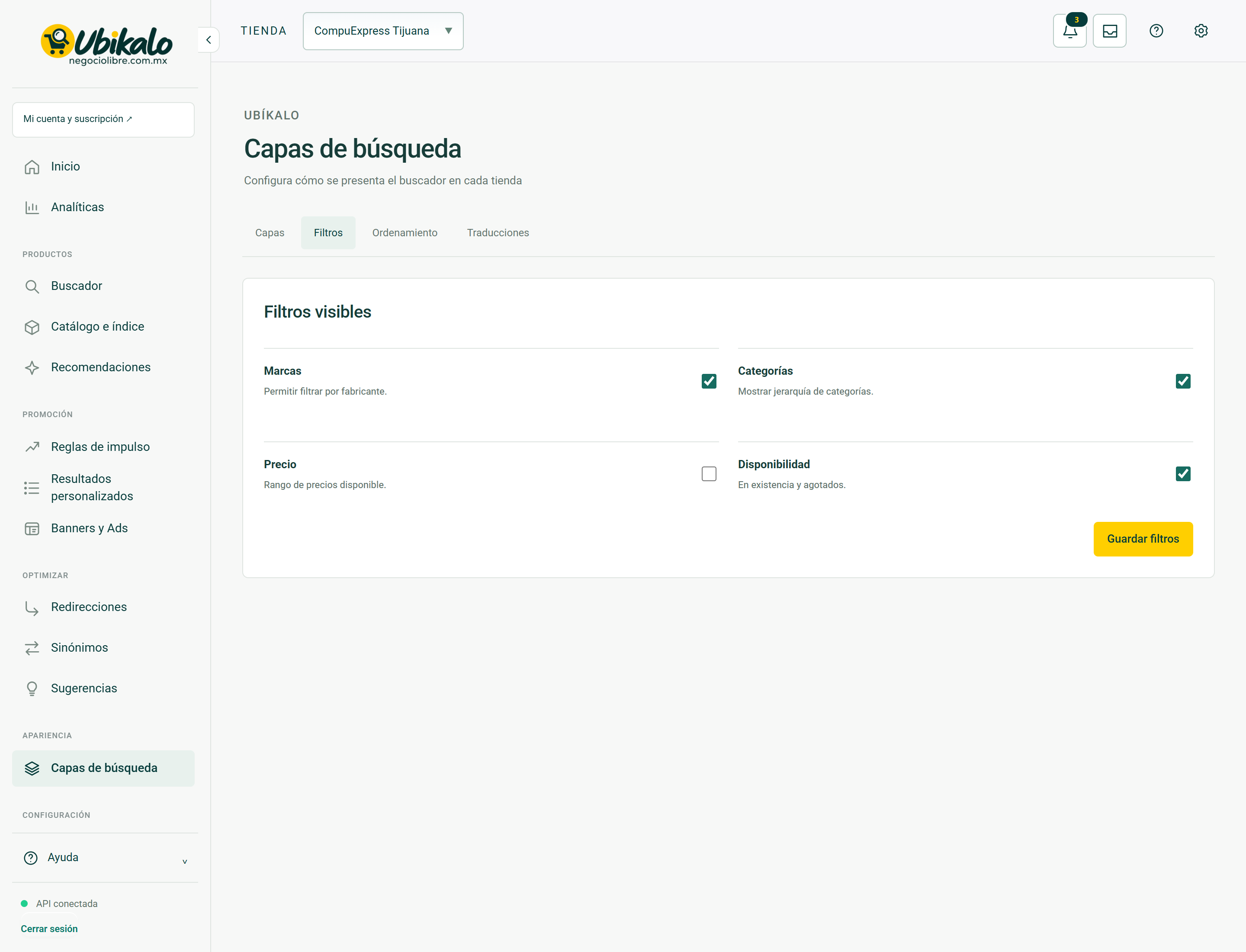Switch to the Ordenamiento tab
Screen dimensions: 1246x952
pyautogui.click(x=405, y=233)
